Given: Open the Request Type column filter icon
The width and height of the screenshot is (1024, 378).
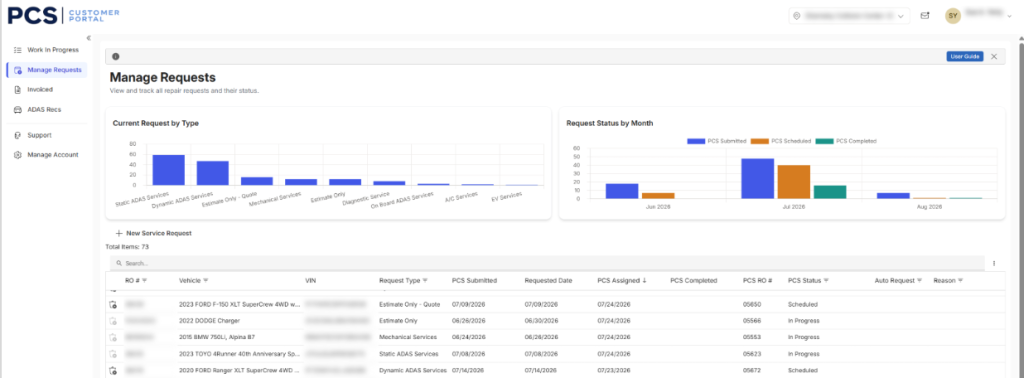Looking at the screenshot, I should tap(425, 281).
